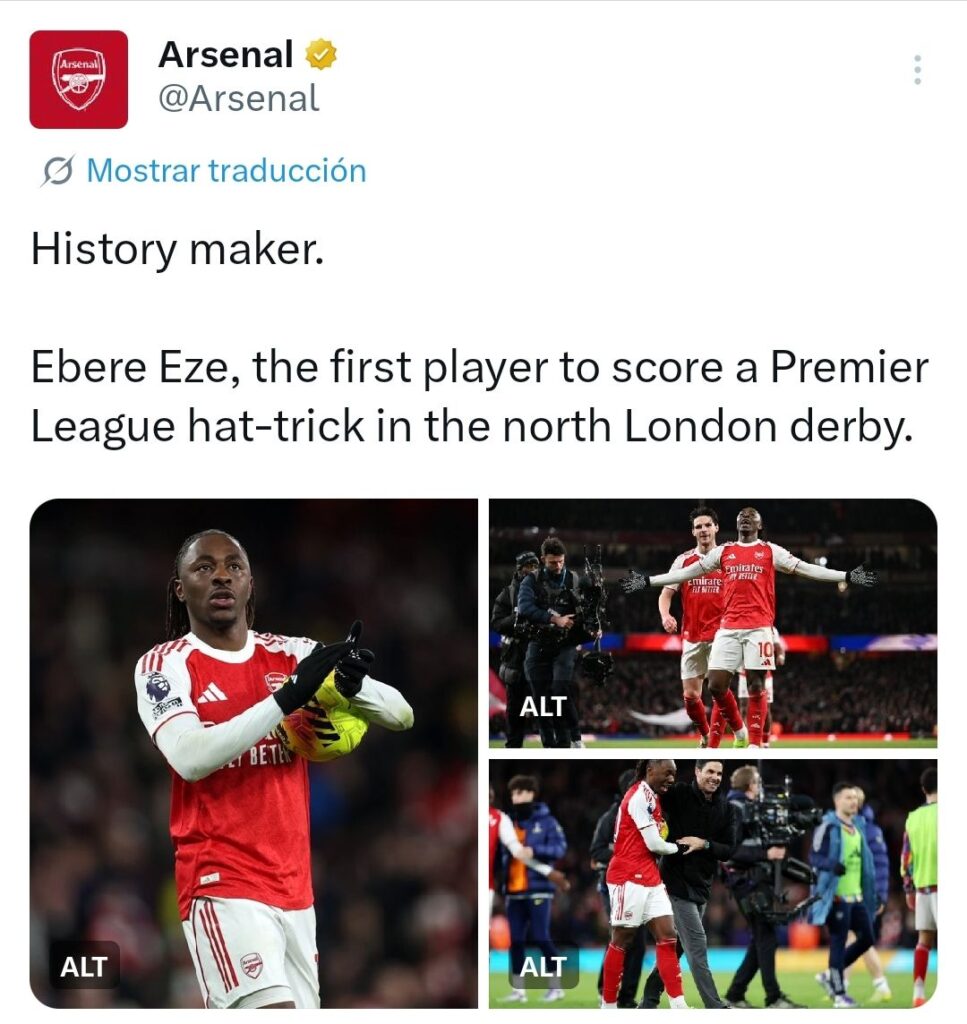This screenshot has height=1024, width=967.
Task: Click the Arsenal display name
Action: 226,56
